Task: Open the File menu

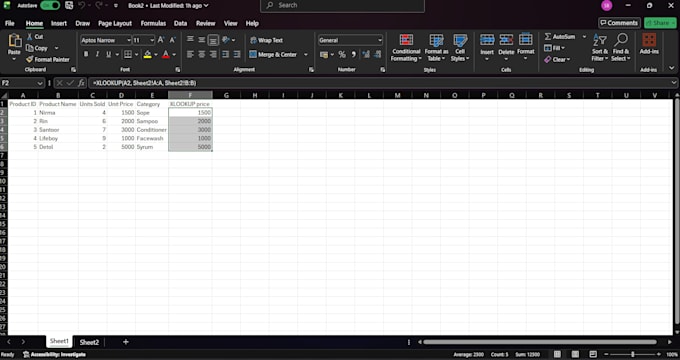Action: (10, 23)
